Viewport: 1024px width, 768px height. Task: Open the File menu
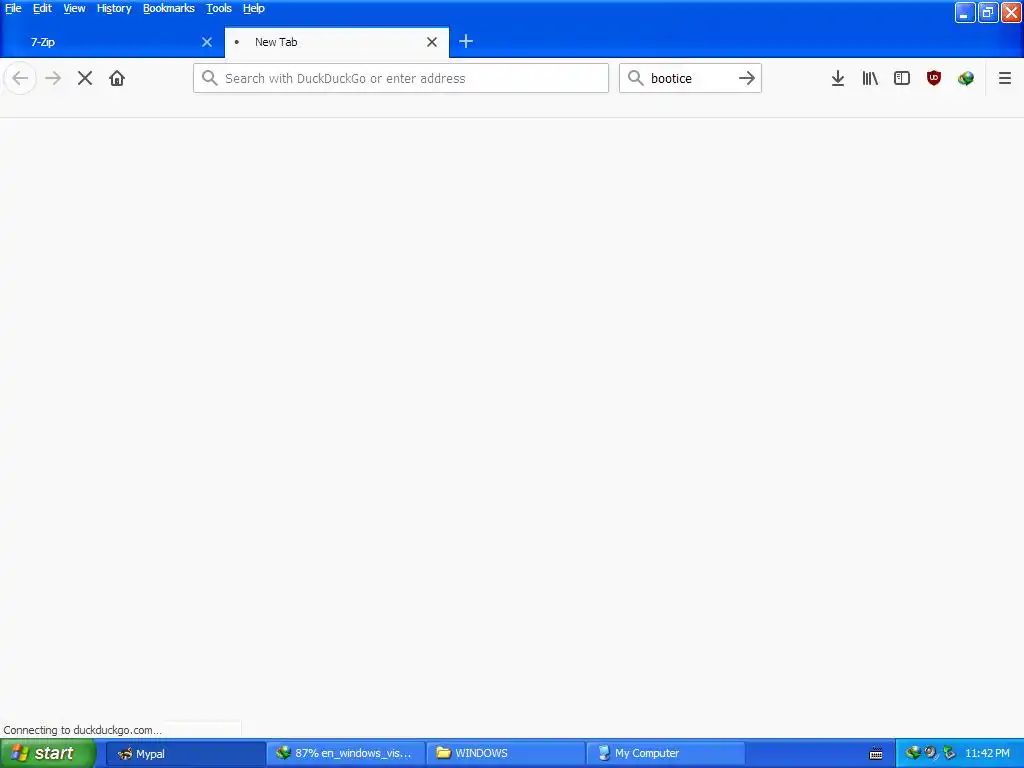pos(13,8)
